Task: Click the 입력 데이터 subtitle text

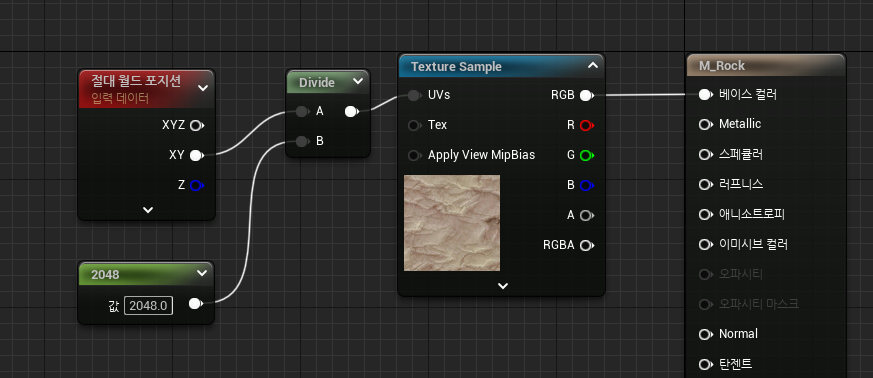Action: pos(120,99)
